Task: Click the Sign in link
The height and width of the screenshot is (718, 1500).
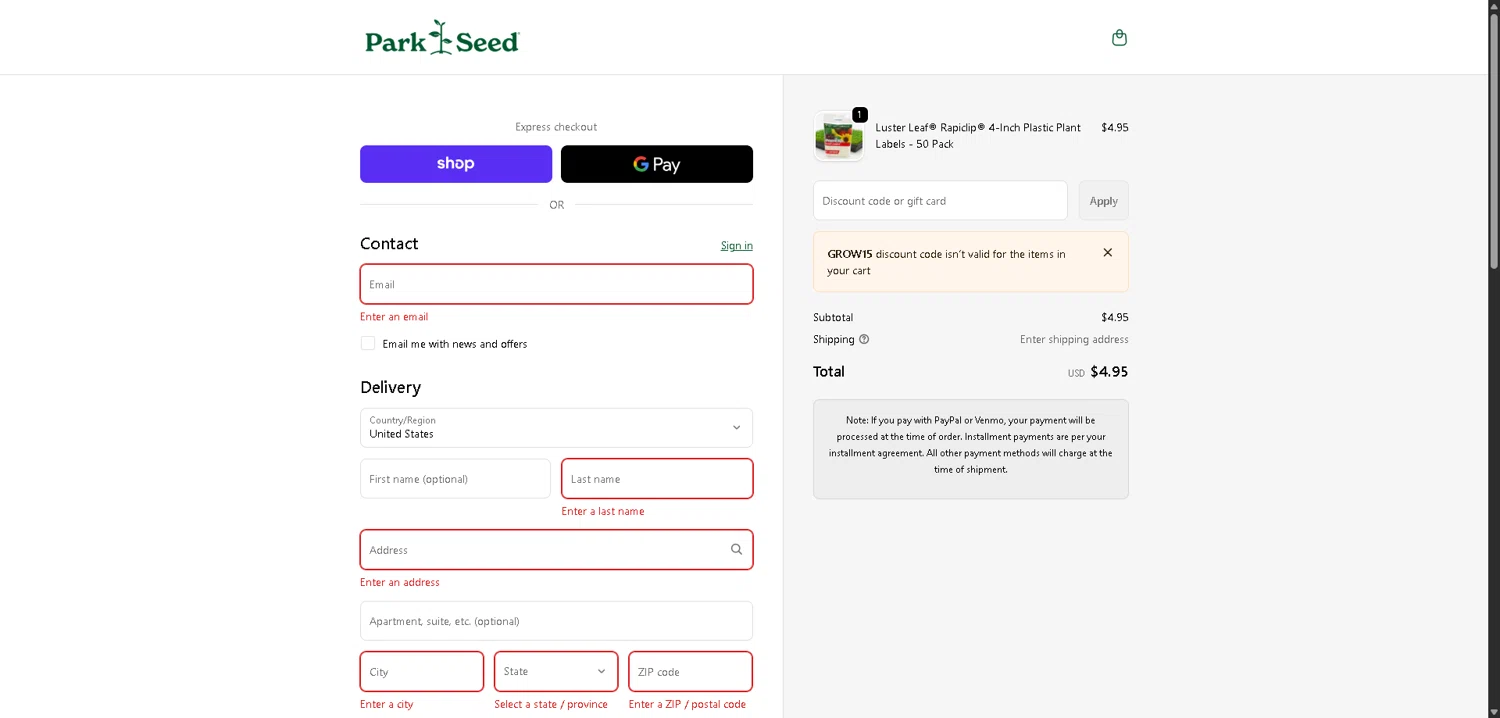Action: (x=736, y=246)
